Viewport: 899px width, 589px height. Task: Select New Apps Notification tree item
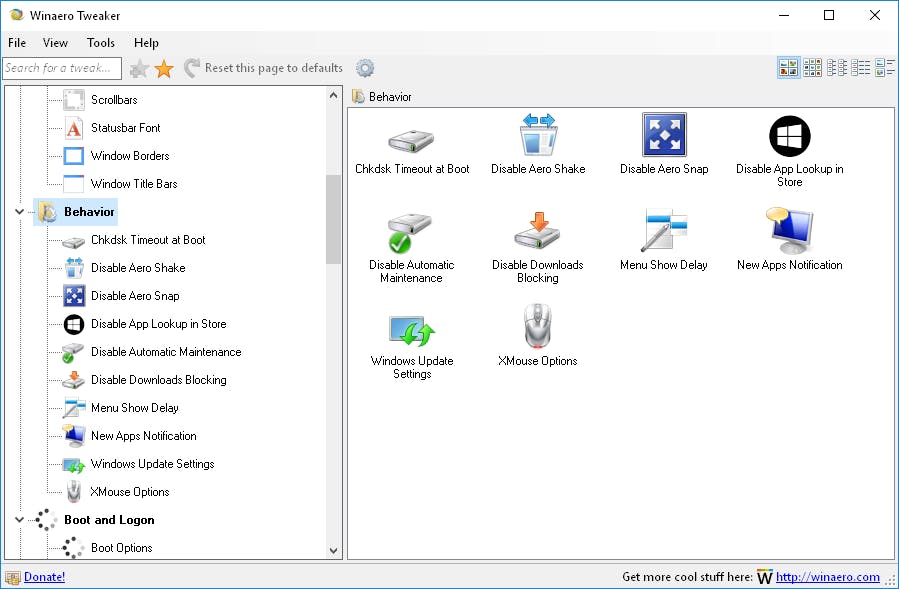pos(144,436)
